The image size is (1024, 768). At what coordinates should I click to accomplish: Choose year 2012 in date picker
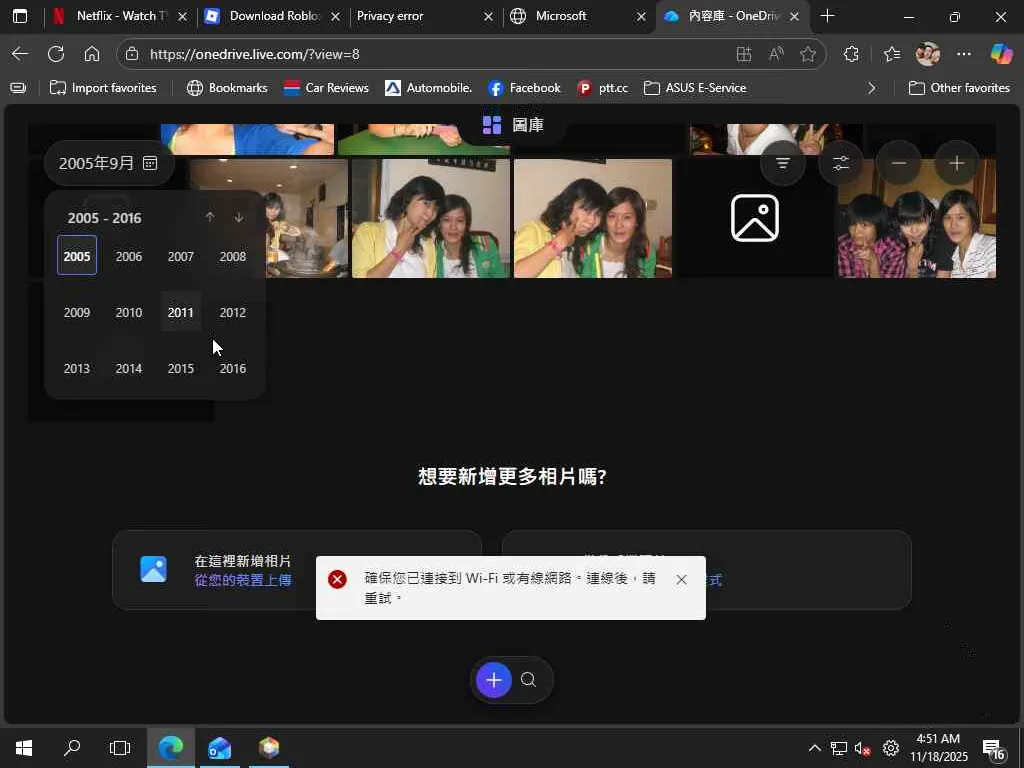232,312
